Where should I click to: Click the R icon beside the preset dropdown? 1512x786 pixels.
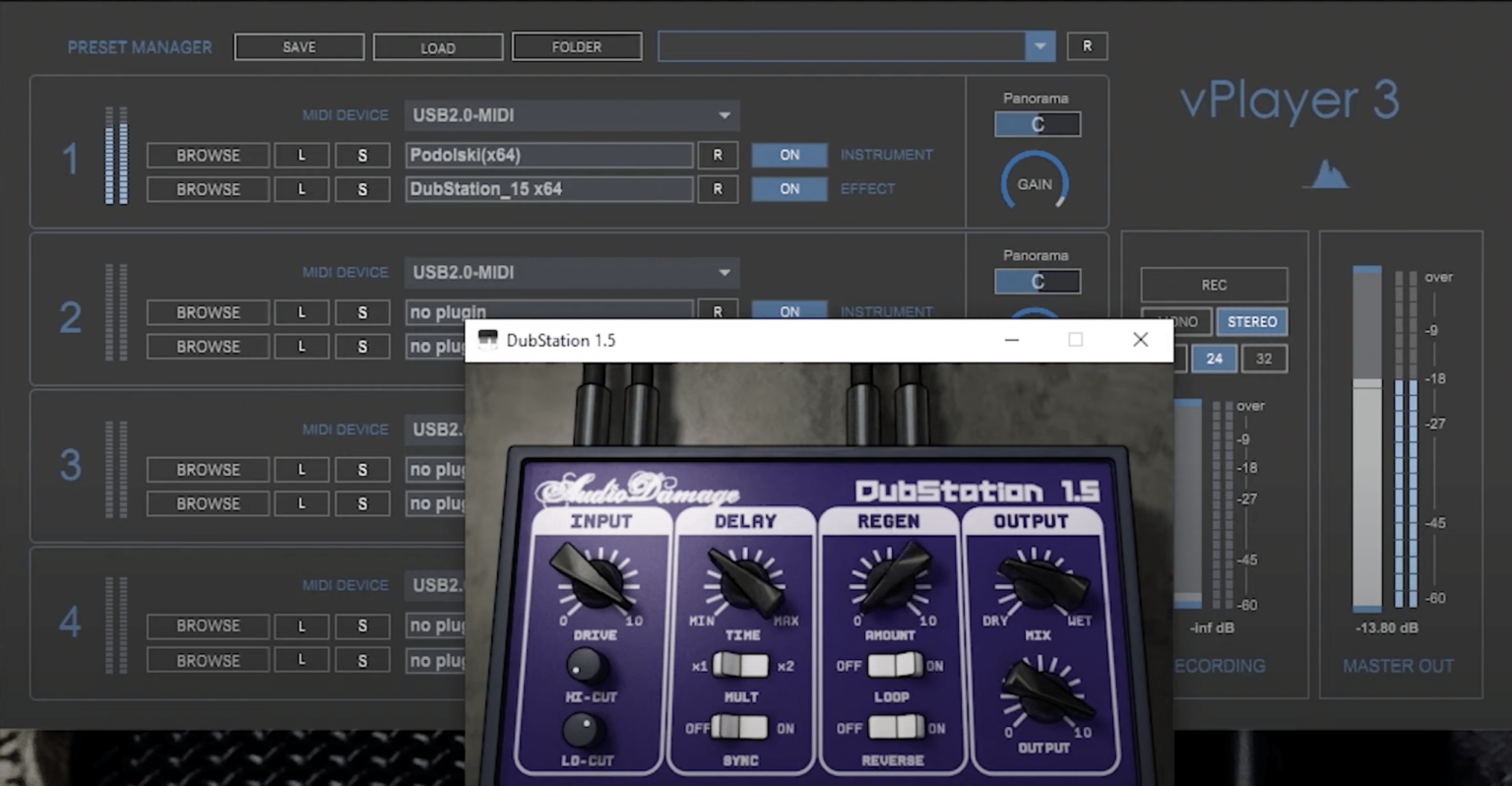pyautogui.click(x=1087, y=46)
